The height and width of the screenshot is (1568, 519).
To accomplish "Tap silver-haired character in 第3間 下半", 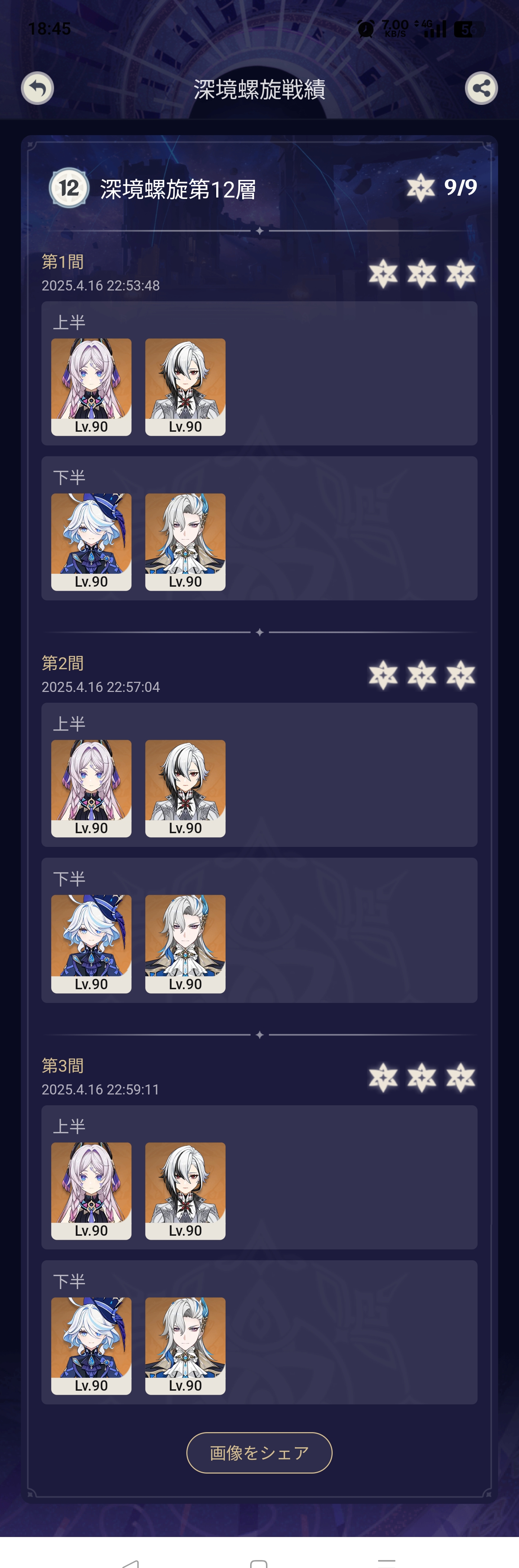I will click(x=185, y=1346).
